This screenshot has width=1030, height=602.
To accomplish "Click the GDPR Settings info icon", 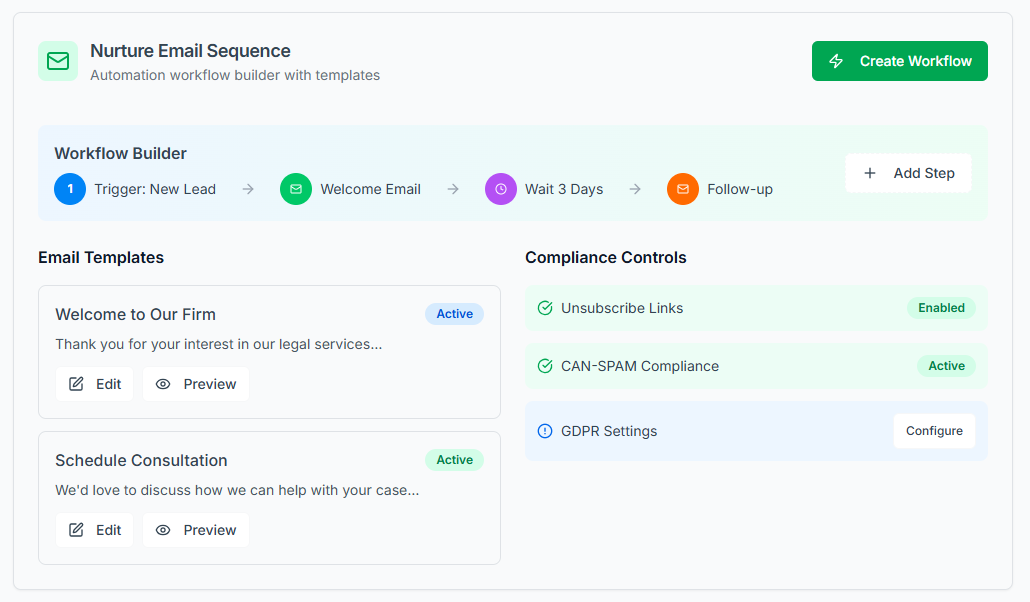I will (545, 431).
